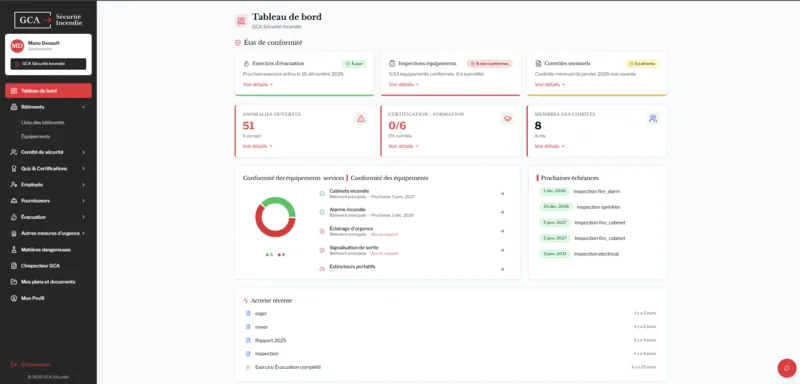
Task: Click the GCA Sécurité Incendie logo
Action: (x=48, y=19)
